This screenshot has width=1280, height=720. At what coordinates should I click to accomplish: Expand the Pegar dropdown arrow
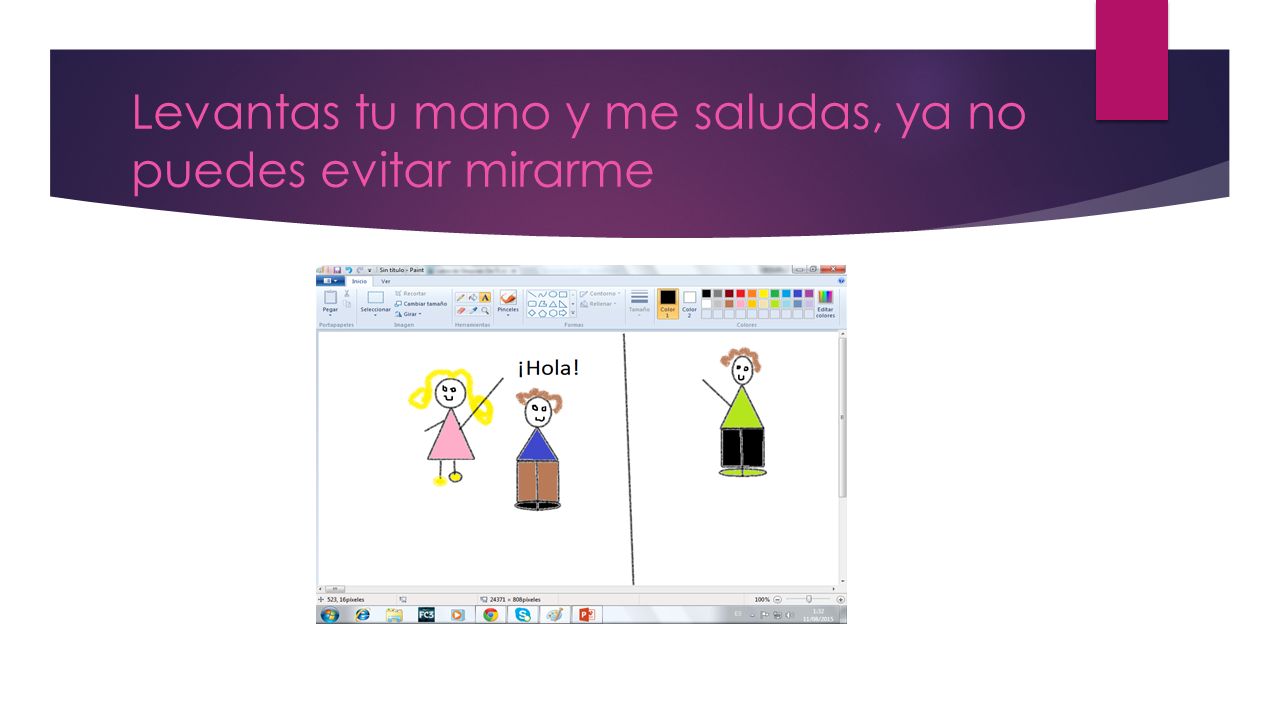[330, 314]
